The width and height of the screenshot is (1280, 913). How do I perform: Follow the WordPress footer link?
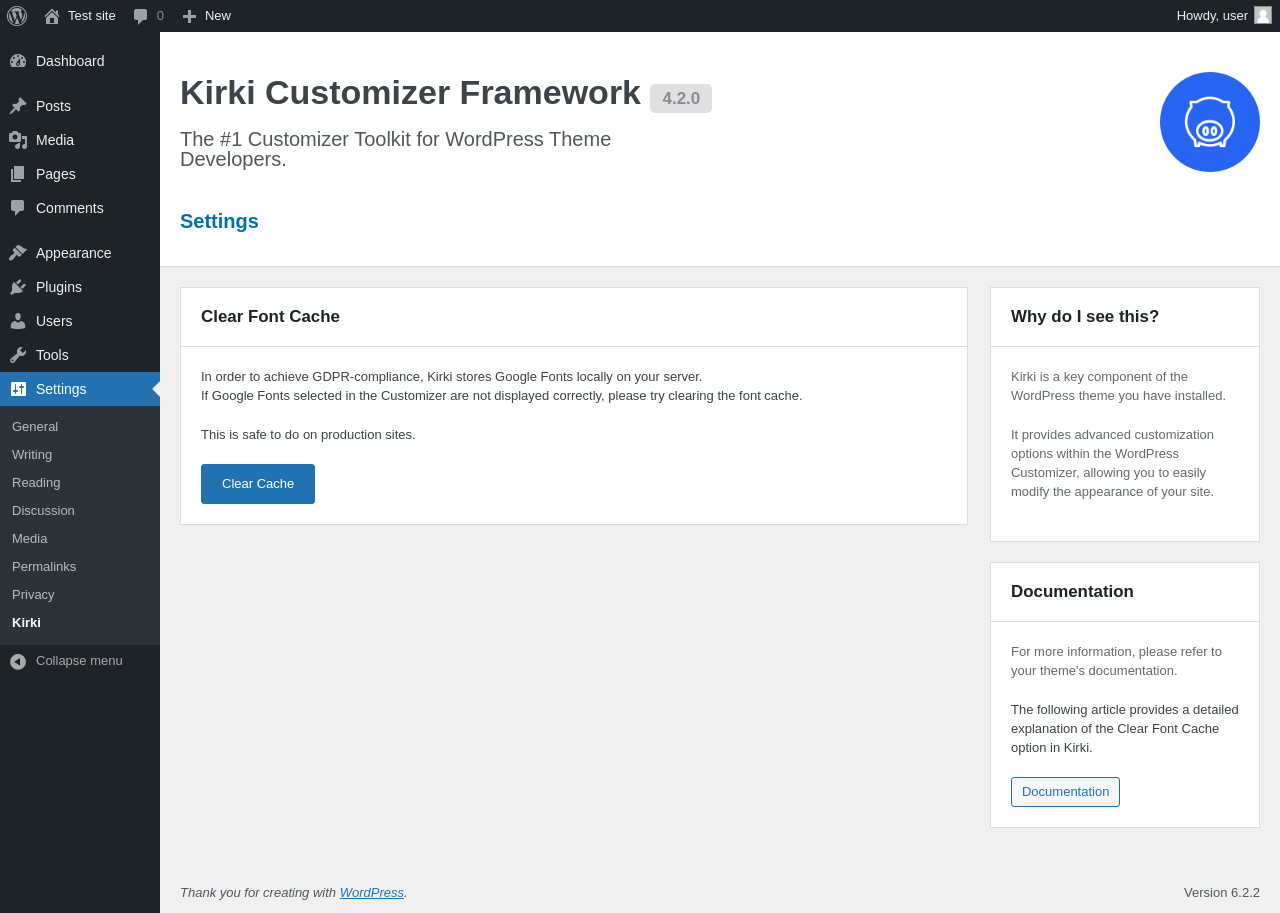[371, 892]
